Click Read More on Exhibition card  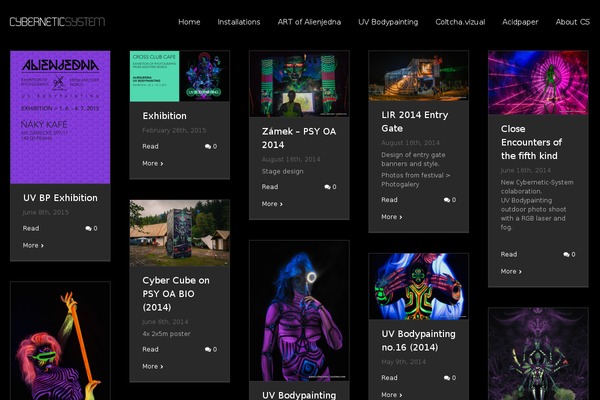coord(152,155)
